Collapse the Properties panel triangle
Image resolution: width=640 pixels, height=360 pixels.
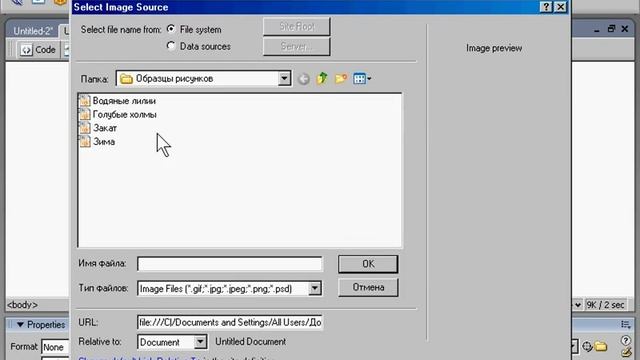coord(20,325)
